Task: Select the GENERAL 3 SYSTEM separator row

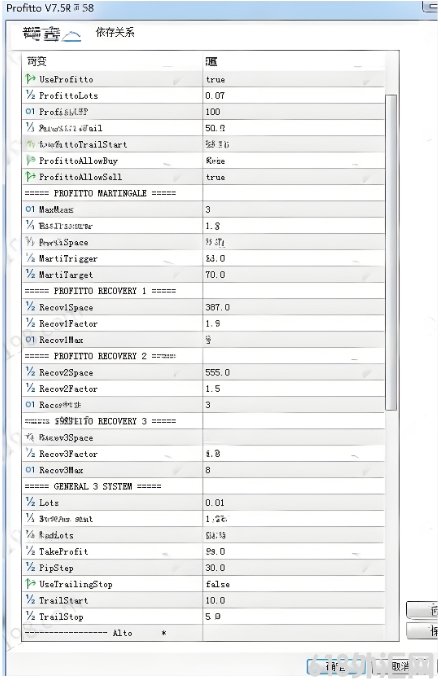Action: (x=93, y=486)
